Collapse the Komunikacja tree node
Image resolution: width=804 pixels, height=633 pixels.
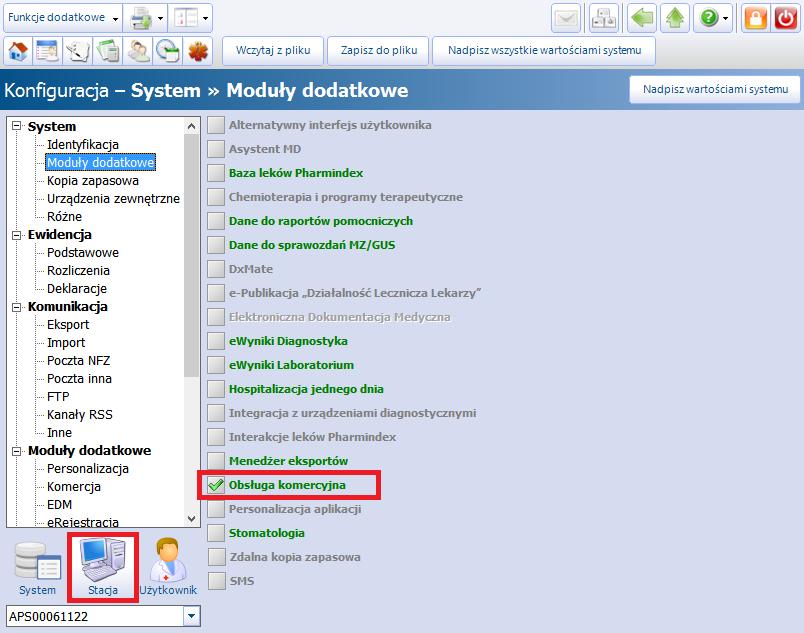point(17,307)
